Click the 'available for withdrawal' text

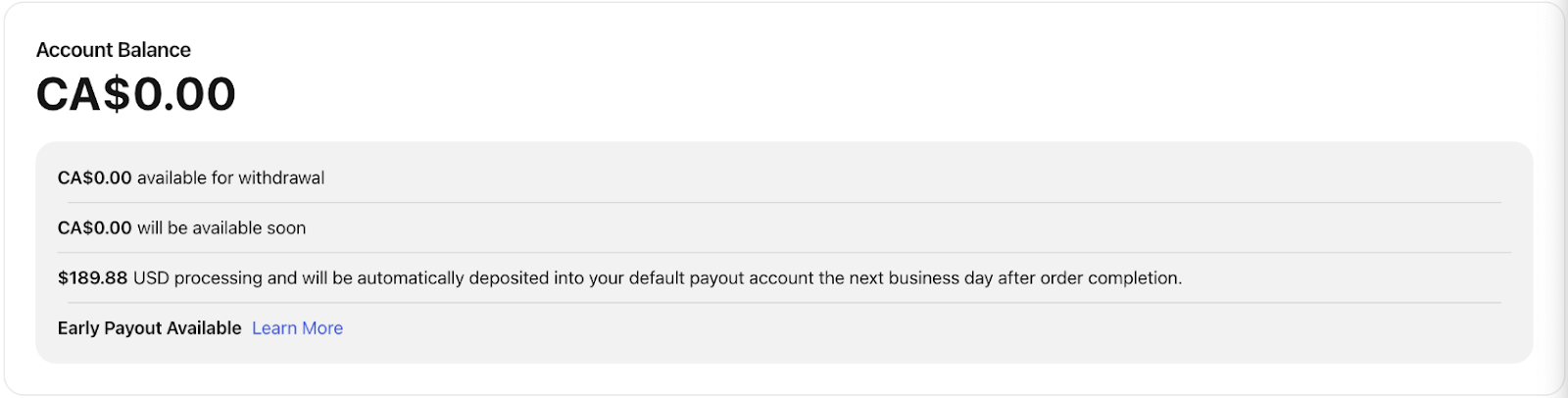230,178
